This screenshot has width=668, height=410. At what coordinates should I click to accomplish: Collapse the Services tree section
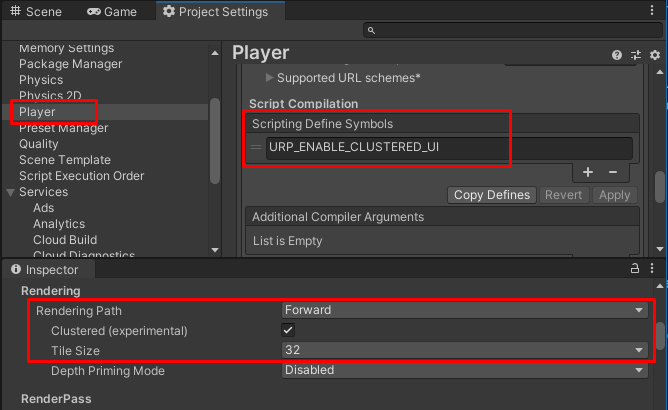coord(10,192)
